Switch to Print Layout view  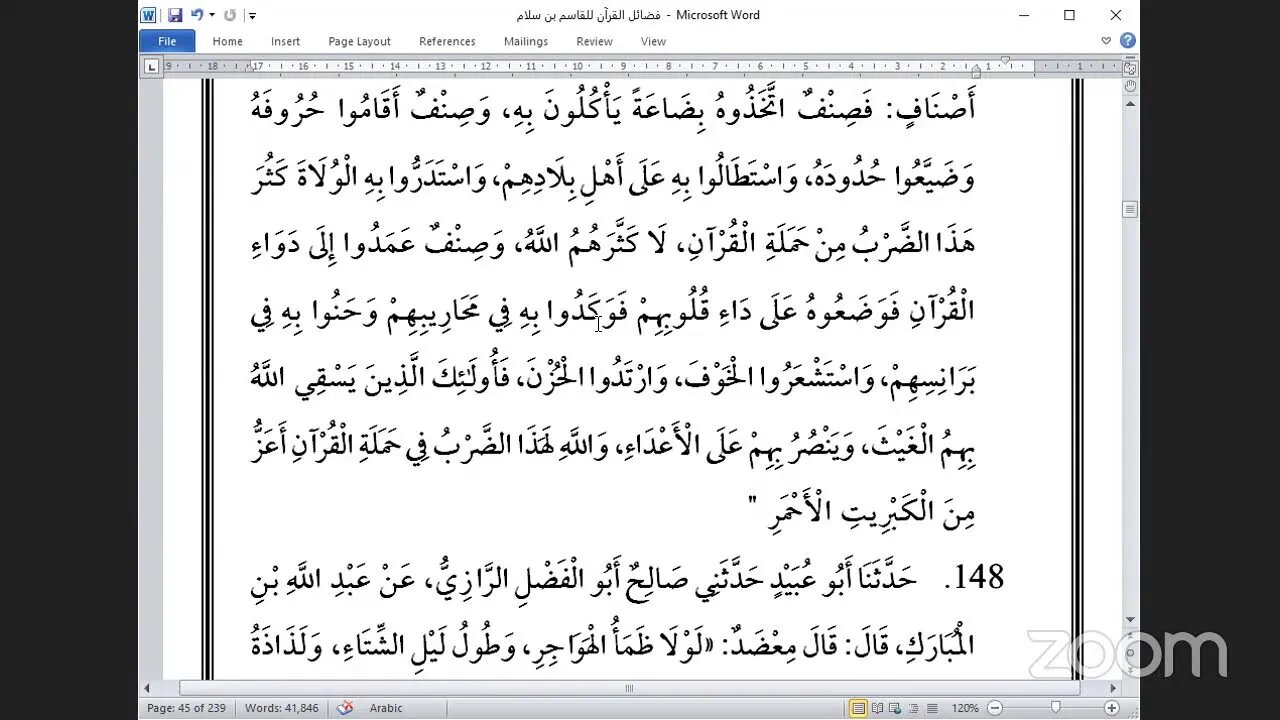(x=858, y=708)
